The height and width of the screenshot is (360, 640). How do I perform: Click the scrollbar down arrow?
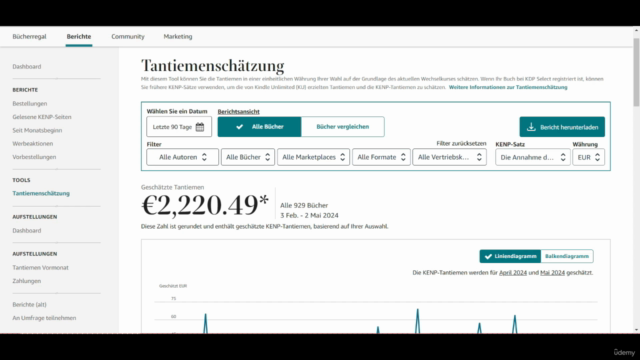pyautogui.click(x=636, y=330)
